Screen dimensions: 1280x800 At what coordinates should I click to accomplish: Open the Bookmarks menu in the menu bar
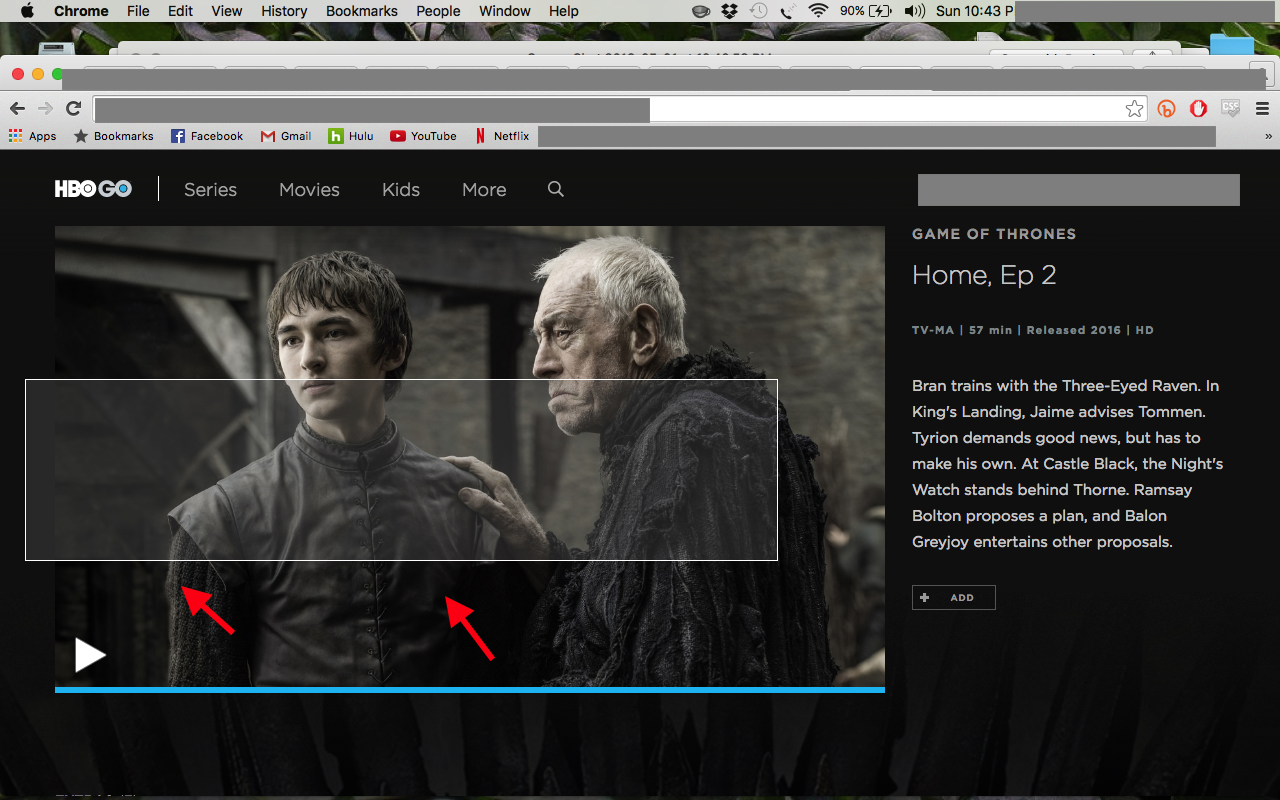tap(362, 11)
